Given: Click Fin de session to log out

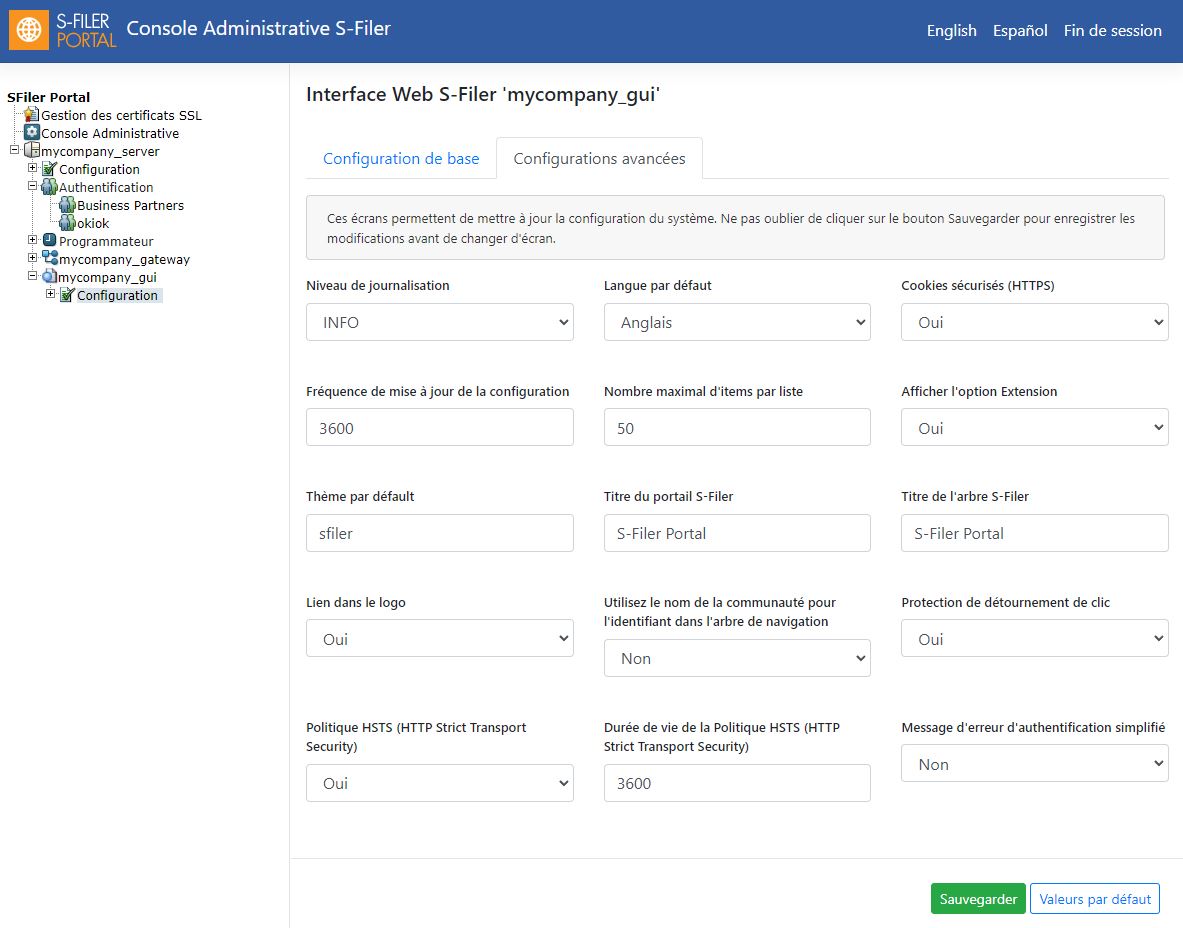Looking at the screenshot, I should (x=1113, y=31).
